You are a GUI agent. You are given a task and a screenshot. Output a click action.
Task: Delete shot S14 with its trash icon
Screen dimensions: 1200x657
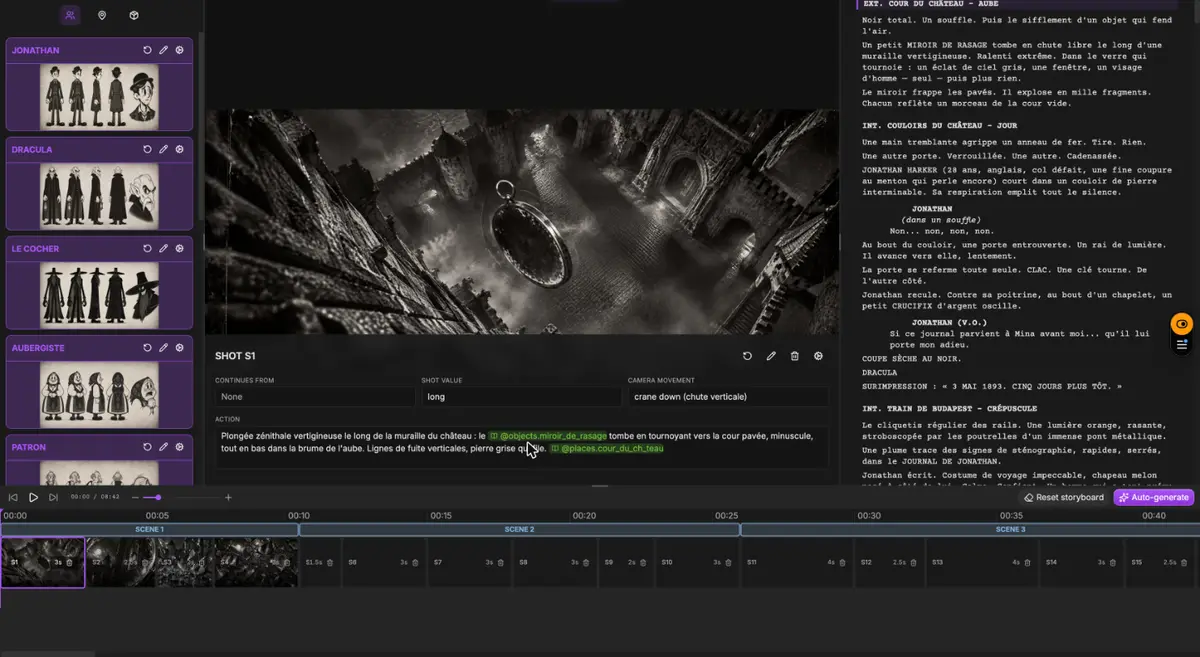click(x=1114, y=563)
